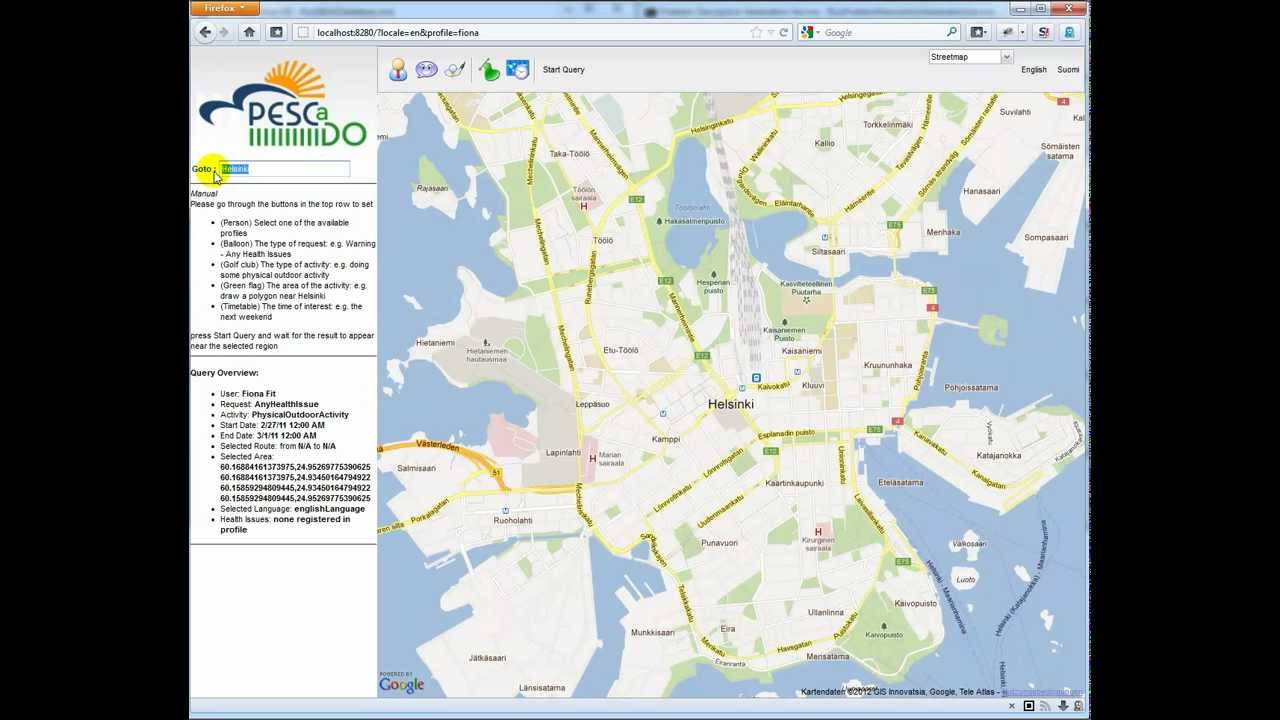Go back to the previous page

tap(205, 32)
